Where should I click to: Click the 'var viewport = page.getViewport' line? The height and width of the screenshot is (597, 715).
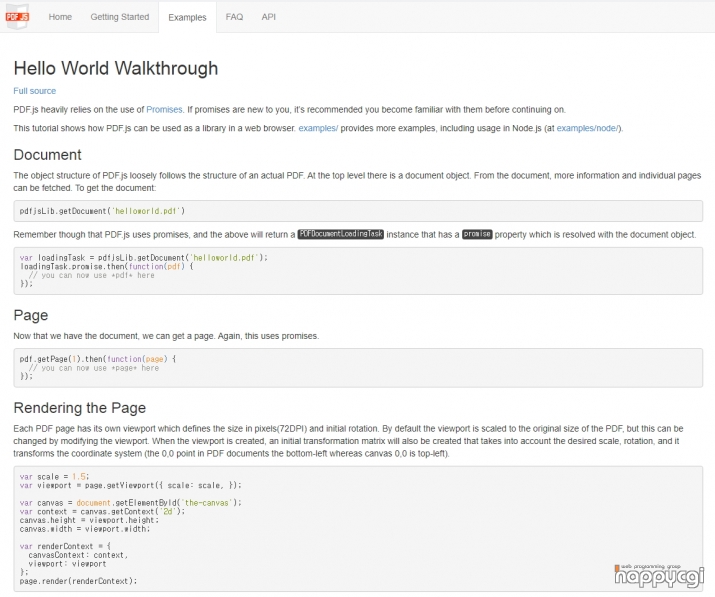(x=130, y=485)
